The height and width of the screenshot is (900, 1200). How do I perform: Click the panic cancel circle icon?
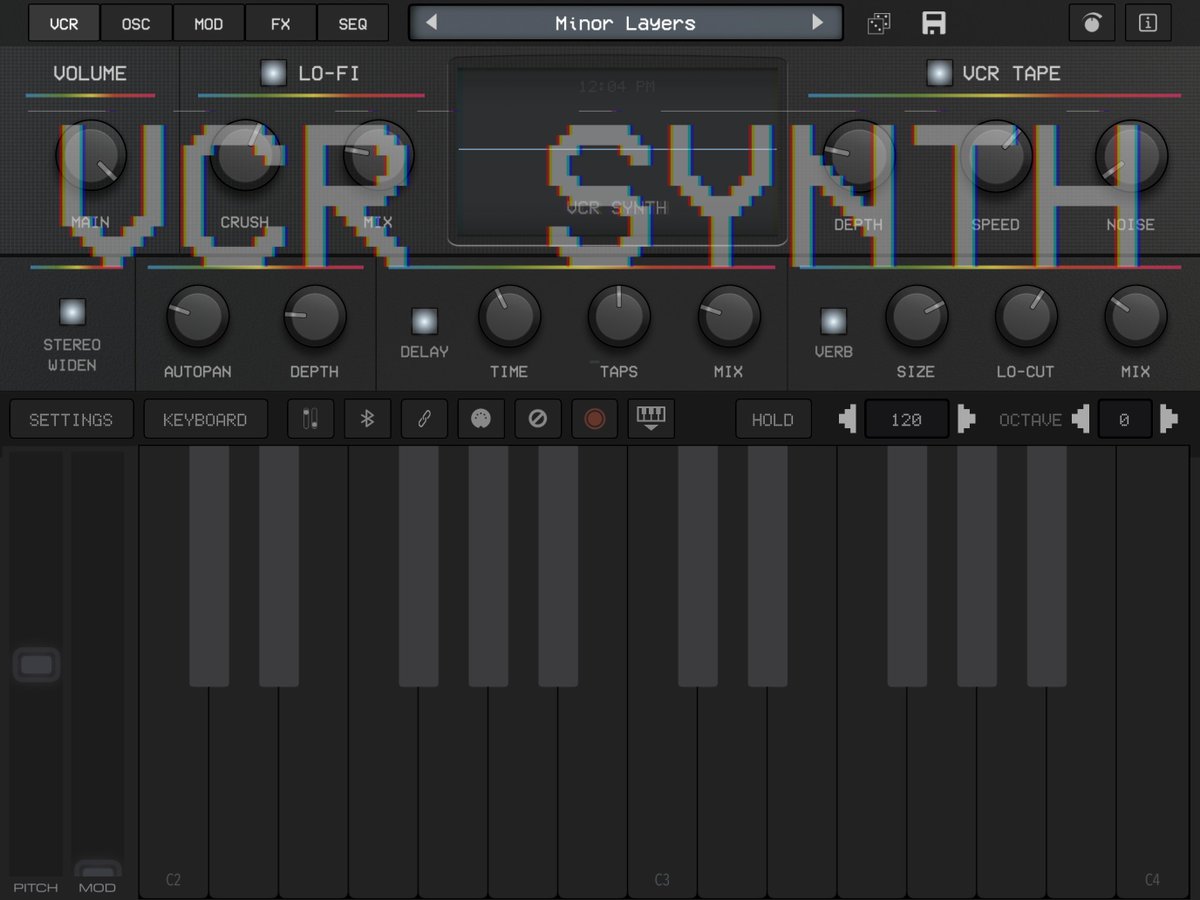point(538,420)
